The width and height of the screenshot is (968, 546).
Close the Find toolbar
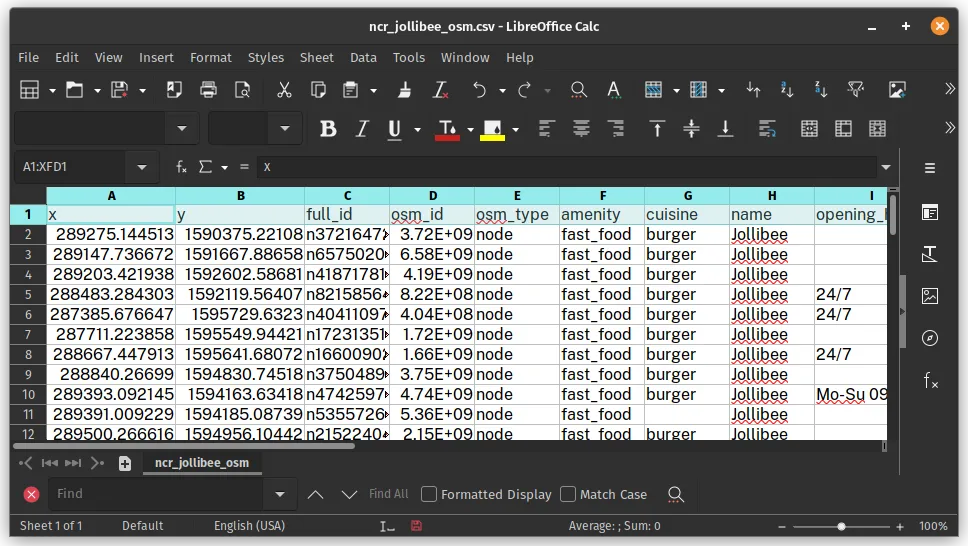click(x=31, y=494)
